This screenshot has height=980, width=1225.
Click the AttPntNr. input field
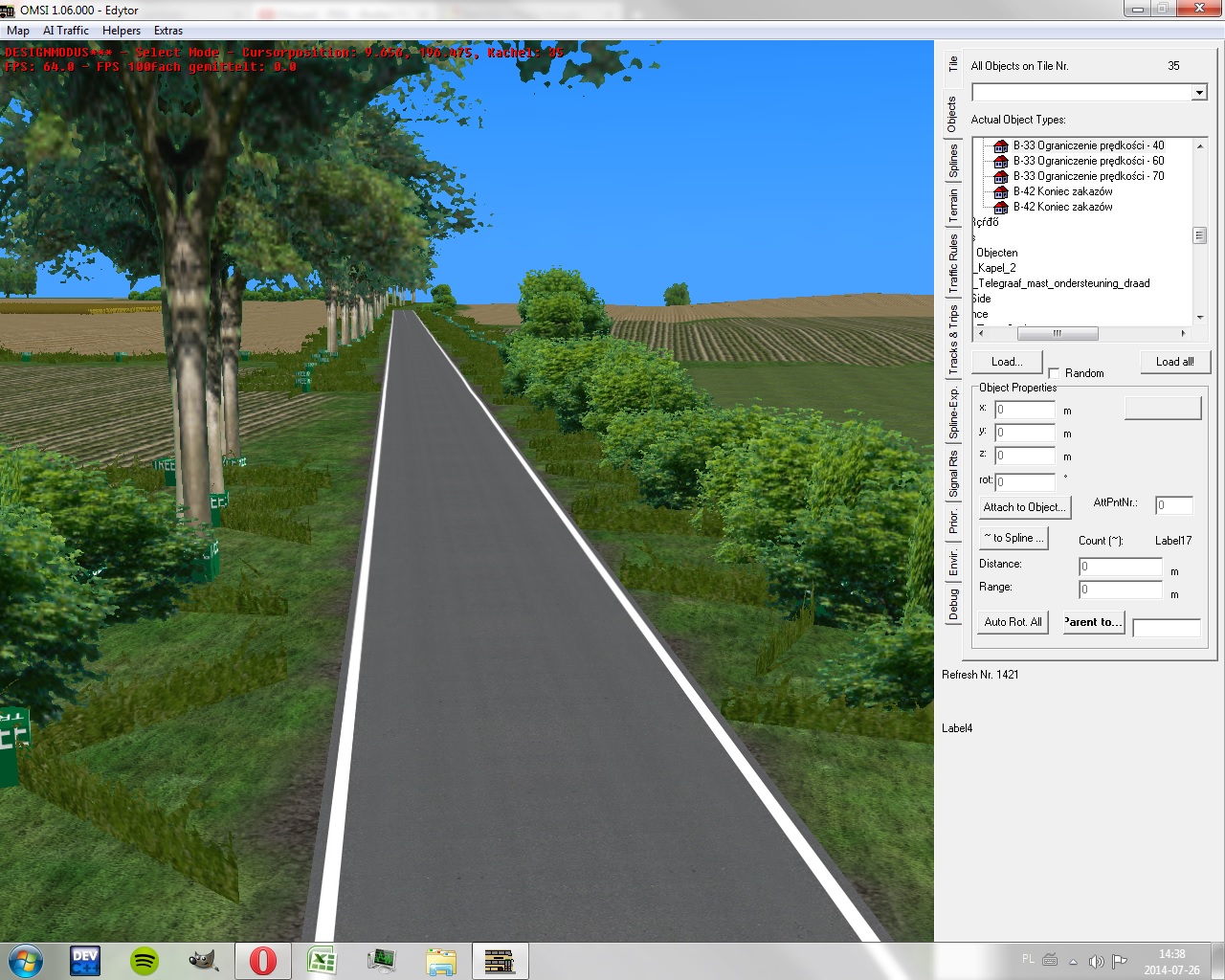[1174, 505]
